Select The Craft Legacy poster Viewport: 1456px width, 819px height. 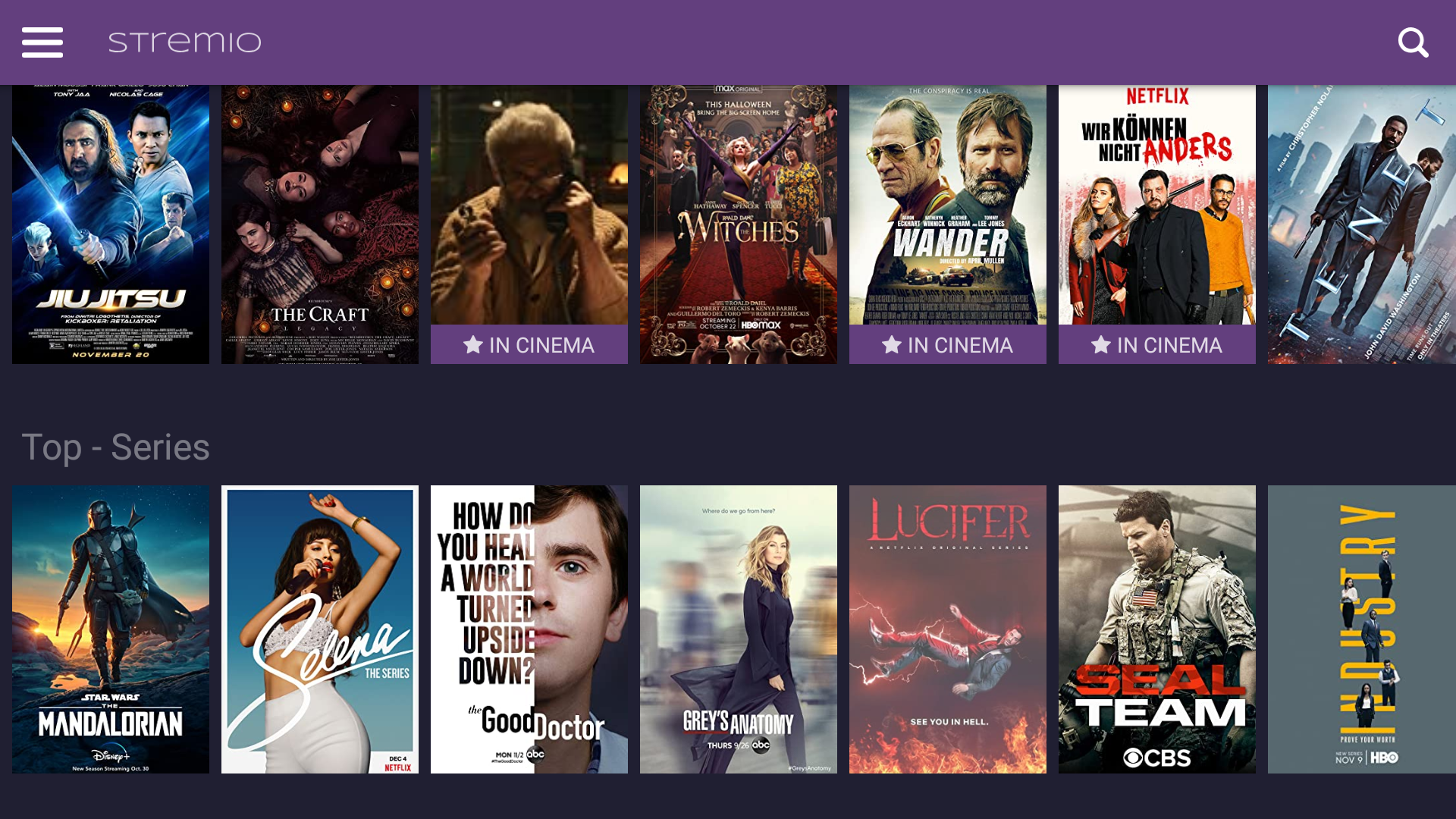(320, 224)
